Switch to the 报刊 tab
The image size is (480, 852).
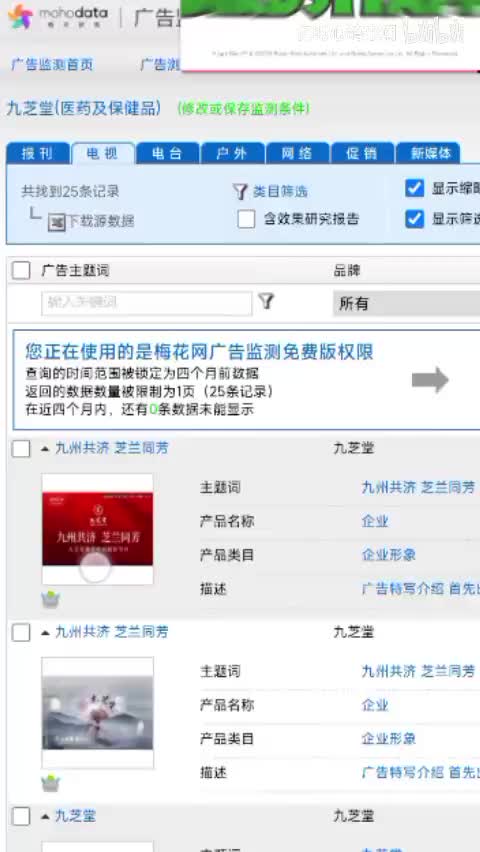tap(38, 153)
